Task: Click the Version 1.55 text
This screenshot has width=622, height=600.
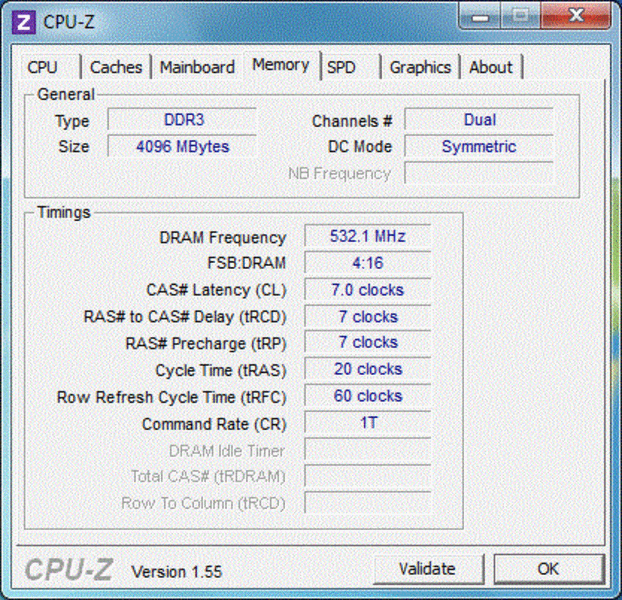Action: (x=177, y=572)
